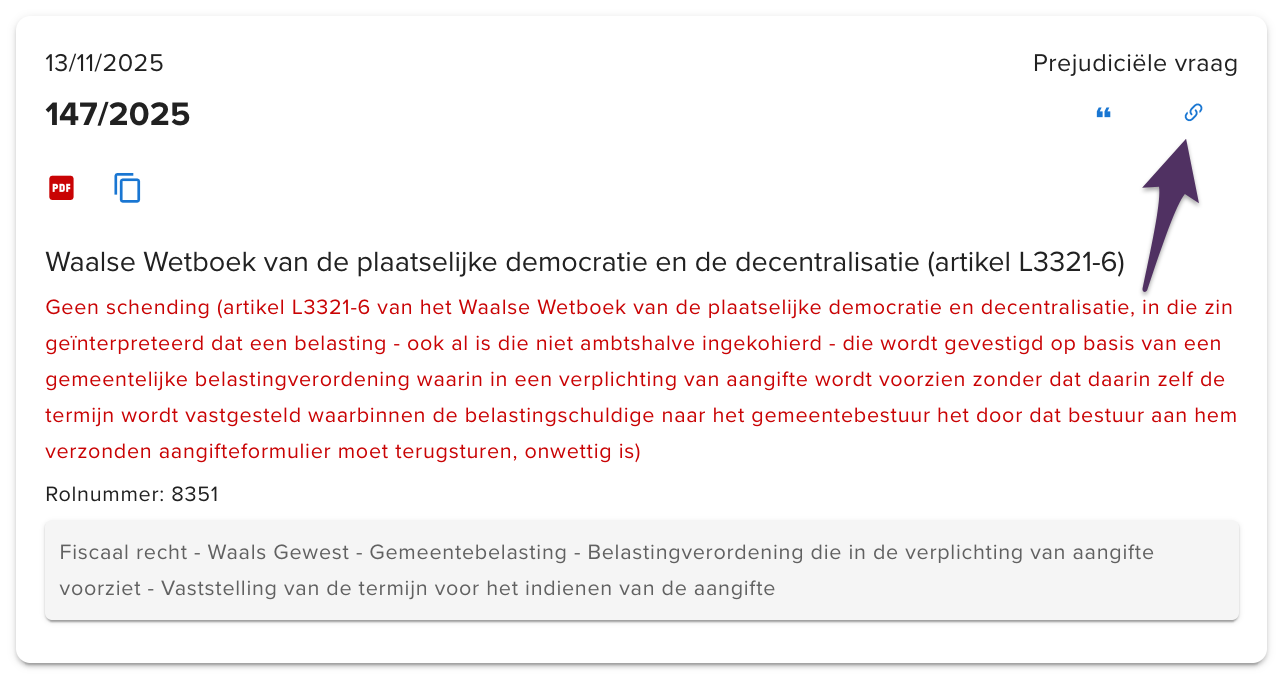The image size is (1281, 680).
Task: Click the grey keywords panel at the bottom
Action: 640,570
